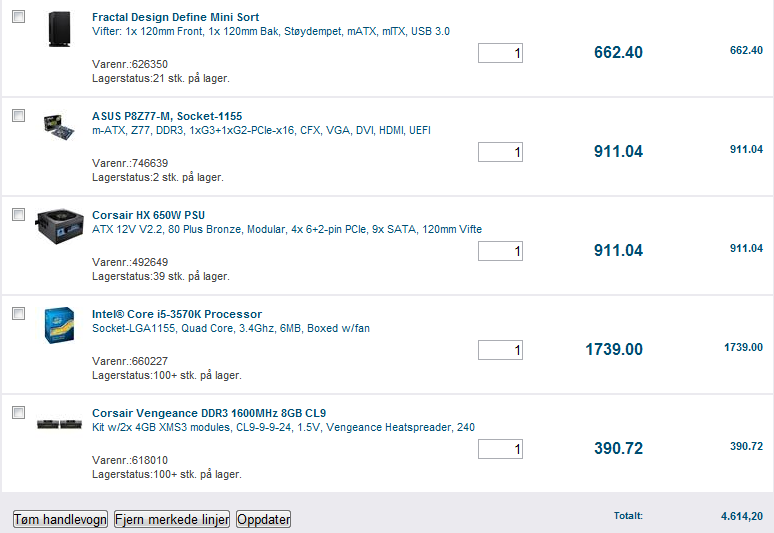Open the Intel Core i5-3570K Processor link

click(x=177, y=314)
